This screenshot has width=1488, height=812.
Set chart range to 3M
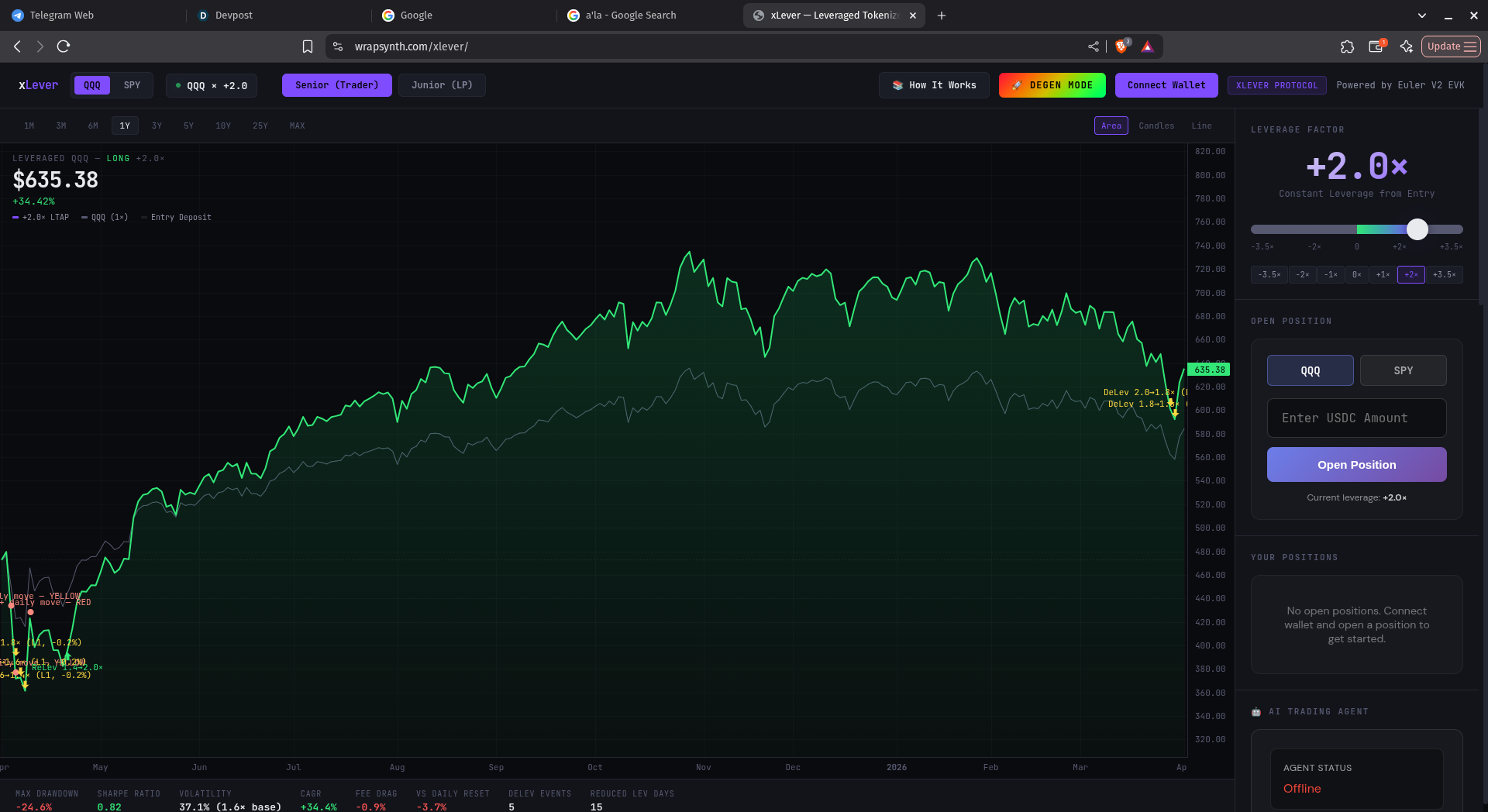coord(61,126)
